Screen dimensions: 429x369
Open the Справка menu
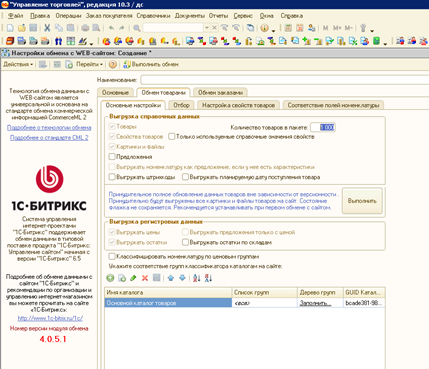pos(292,16)
